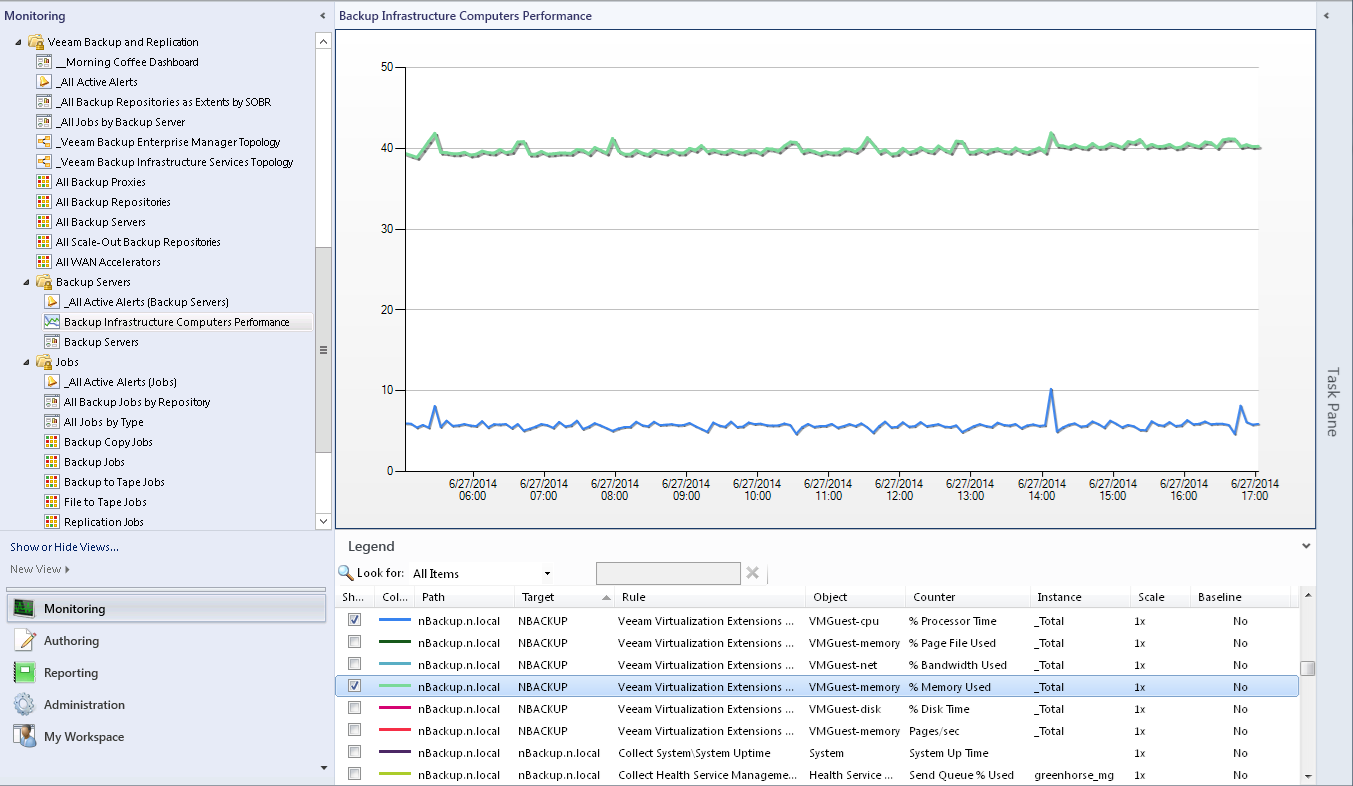This screenshot has width=1353, height=786.
Task: Sort legend by Counter column header
Action: pos(967,597)
